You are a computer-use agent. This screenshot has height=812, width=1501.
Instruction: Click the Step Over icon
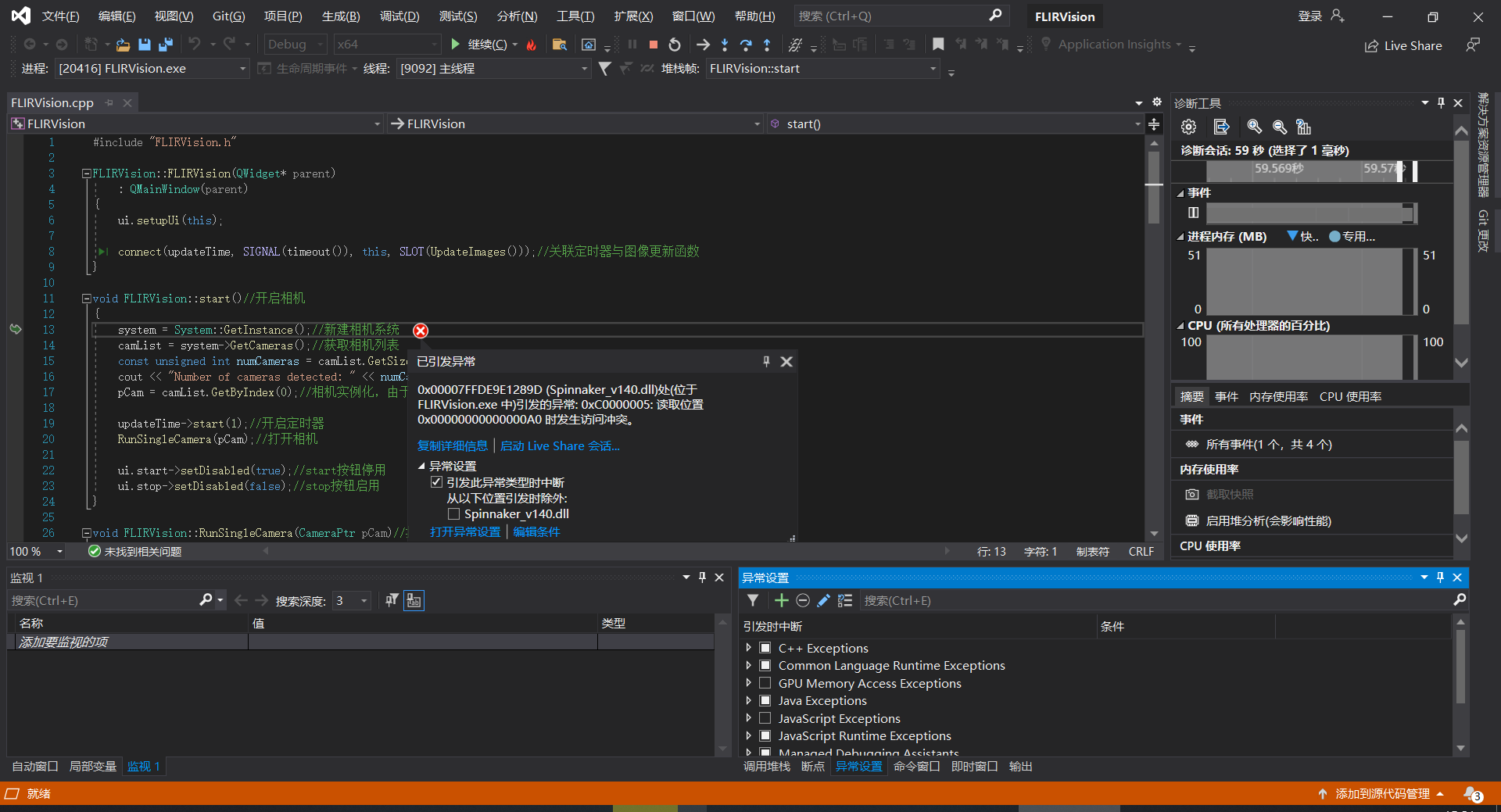click(746, 45)
